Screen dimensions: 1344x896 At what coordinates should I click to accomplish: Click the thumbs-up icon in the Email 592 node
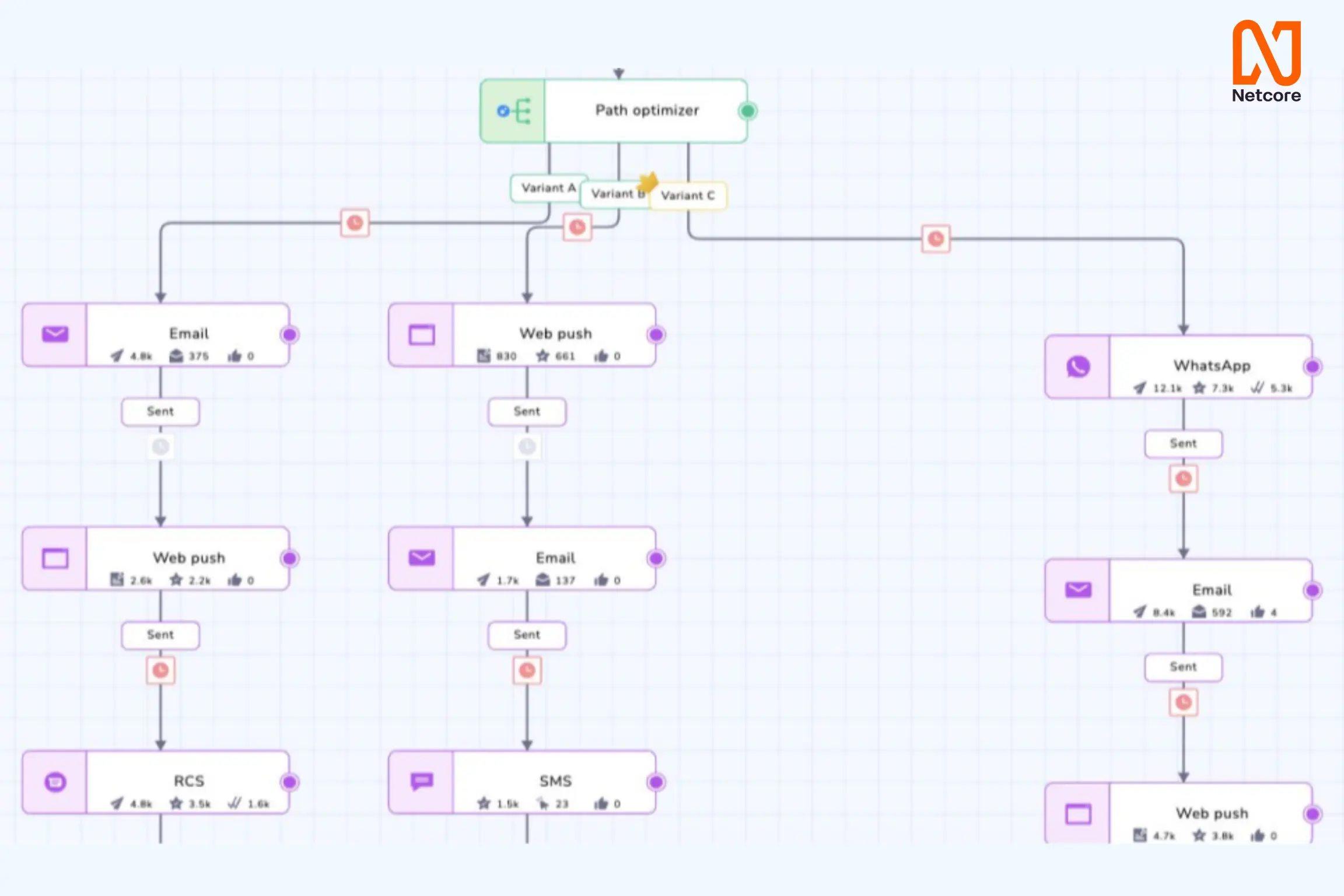[x=1257, y=612]
